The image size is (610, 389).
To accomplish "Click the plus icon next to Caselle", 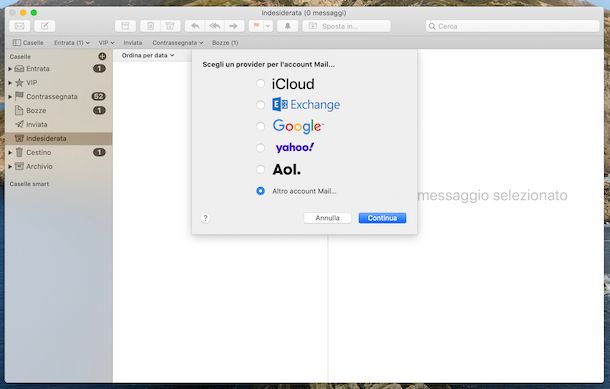I will tap(102, 56).
